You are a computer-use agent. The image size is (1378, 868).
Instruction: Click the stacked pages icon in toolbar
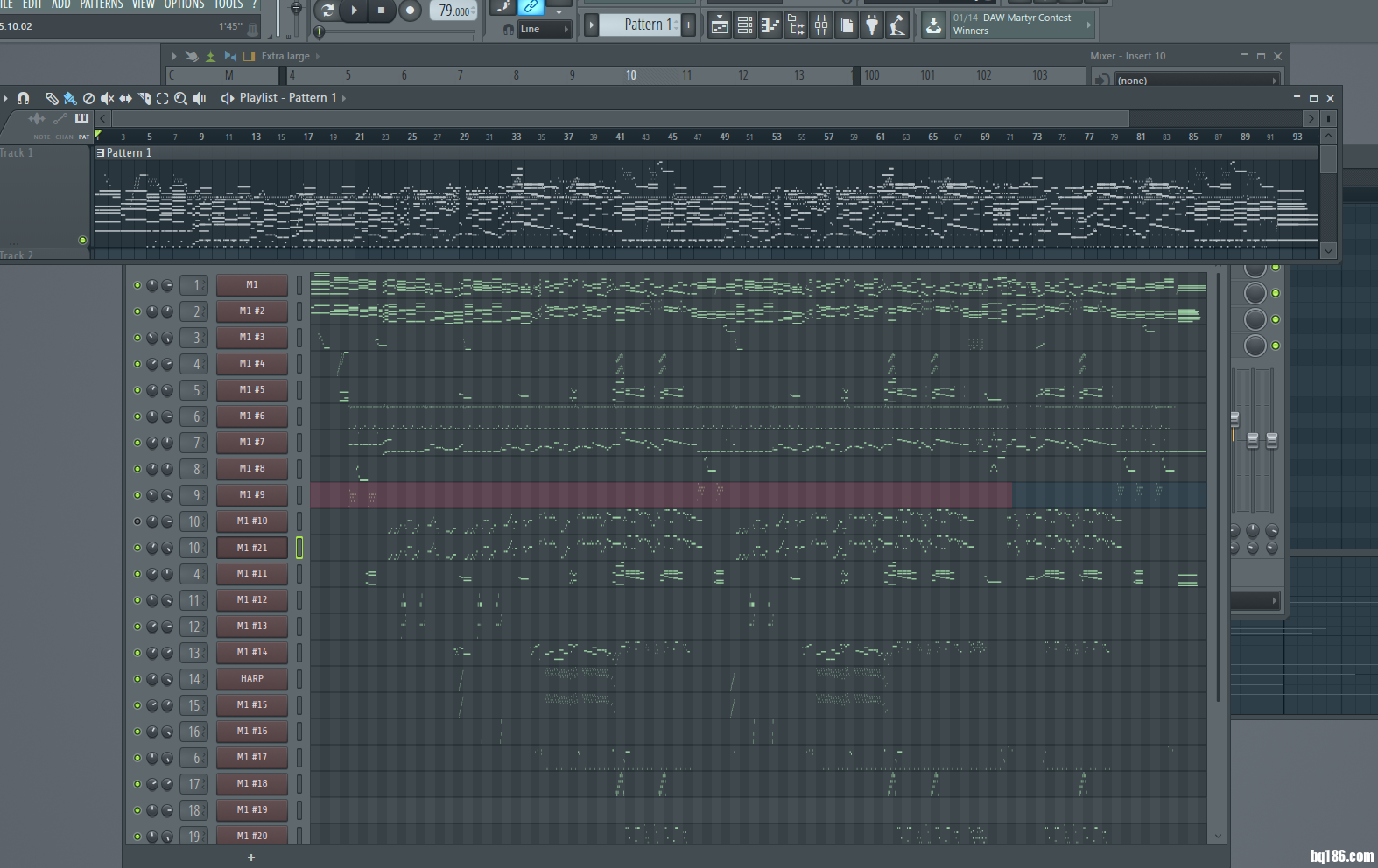coord(847,25)
